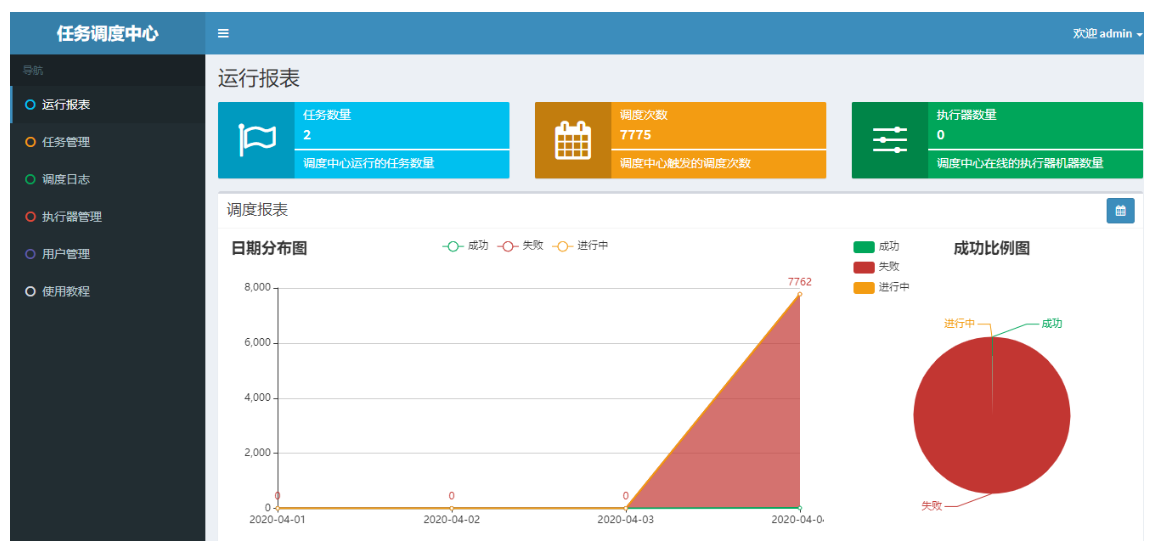Go to 任务管理 in the sidebar

108,142
